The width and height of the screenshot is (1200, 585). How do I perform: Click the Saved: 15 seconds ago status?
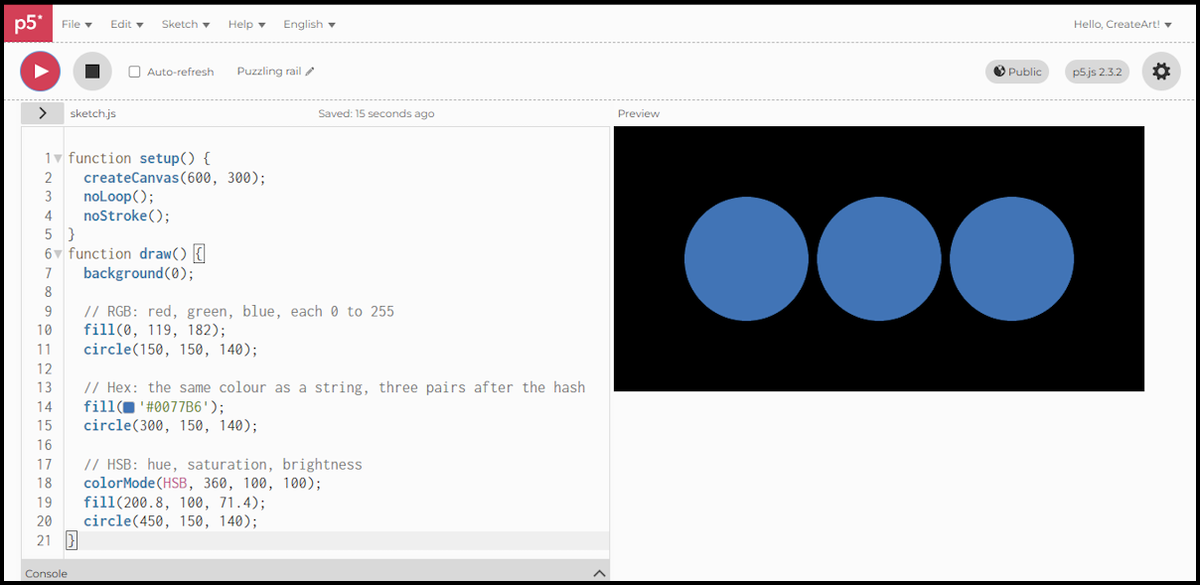click(376, 114)
